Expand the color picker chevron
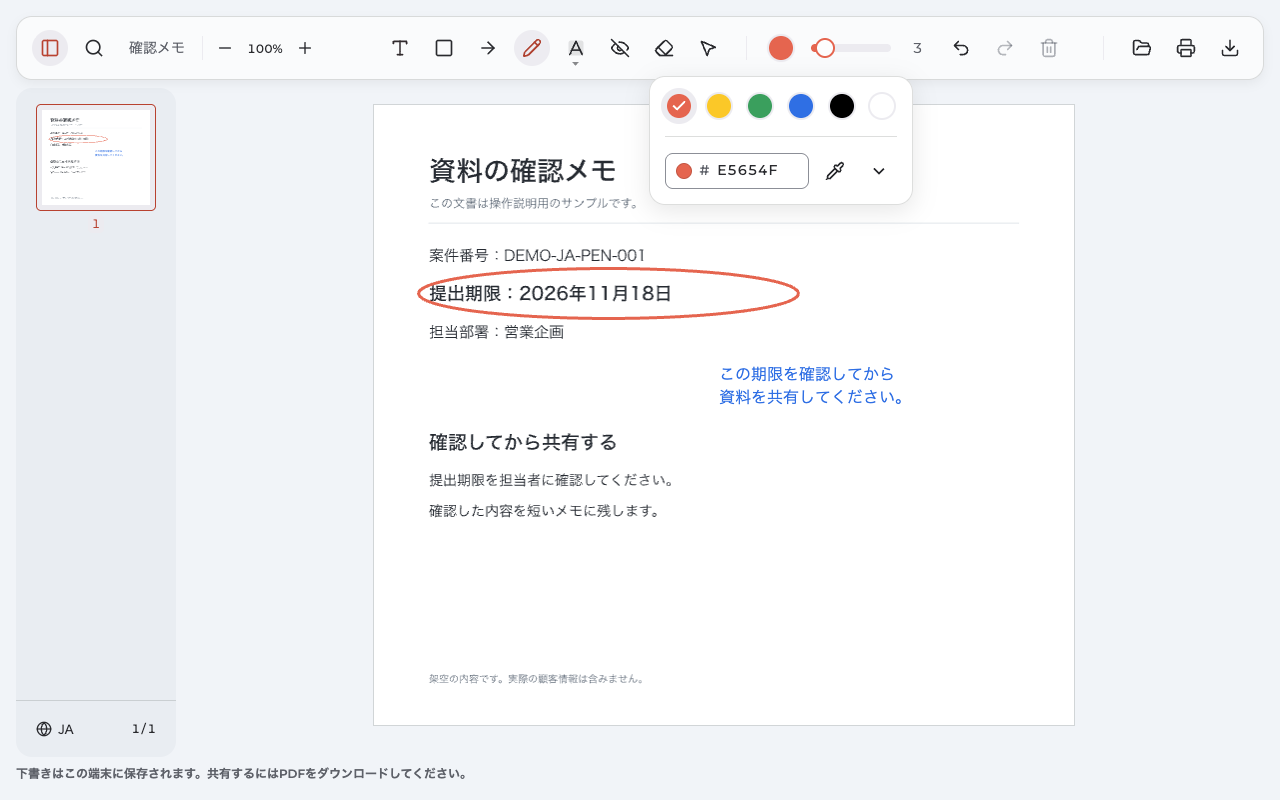The height and width of the screenshot is (800, 1280). point(879,171)
